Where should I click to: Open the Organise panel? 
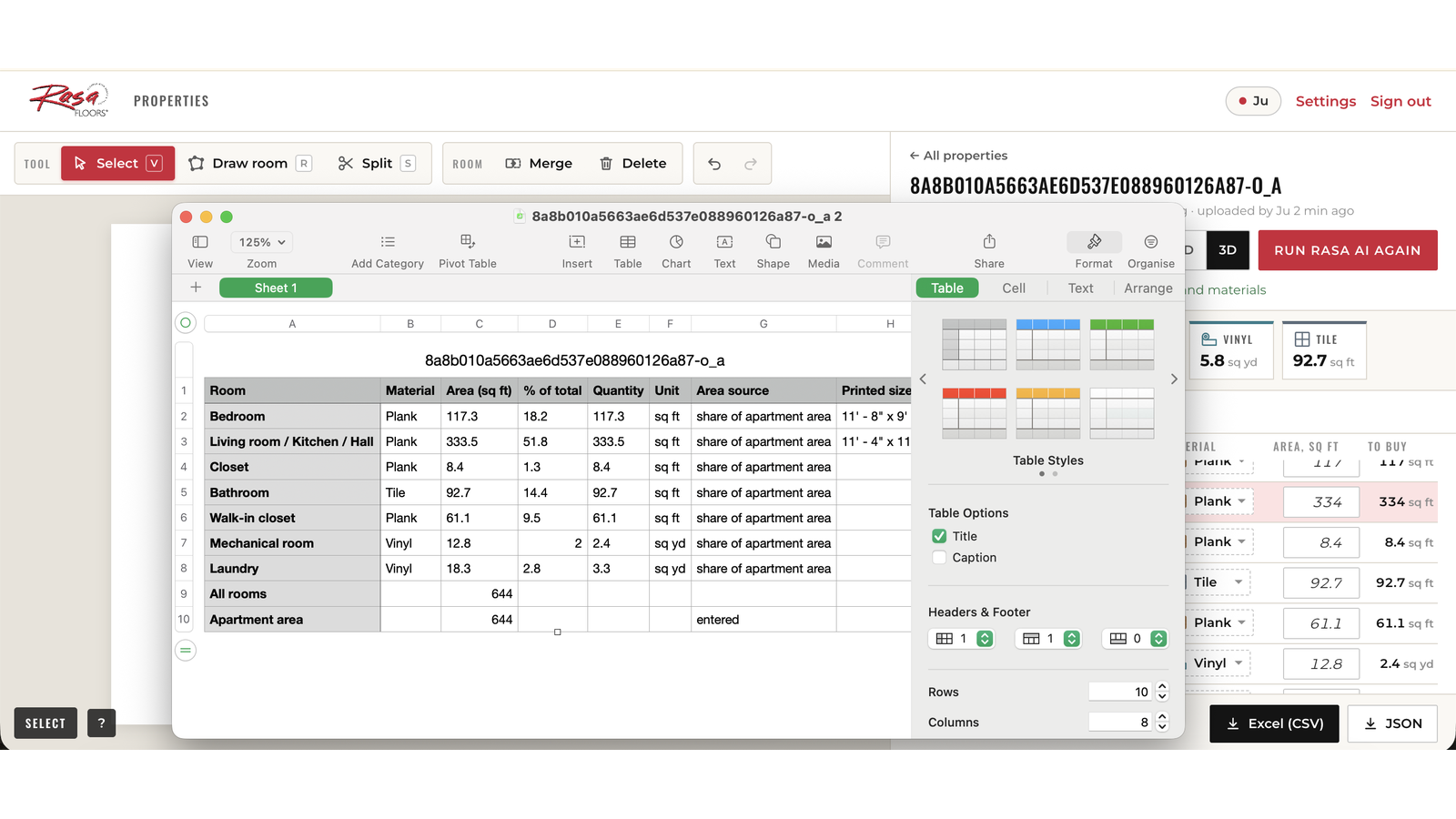tap(1151, 242)
